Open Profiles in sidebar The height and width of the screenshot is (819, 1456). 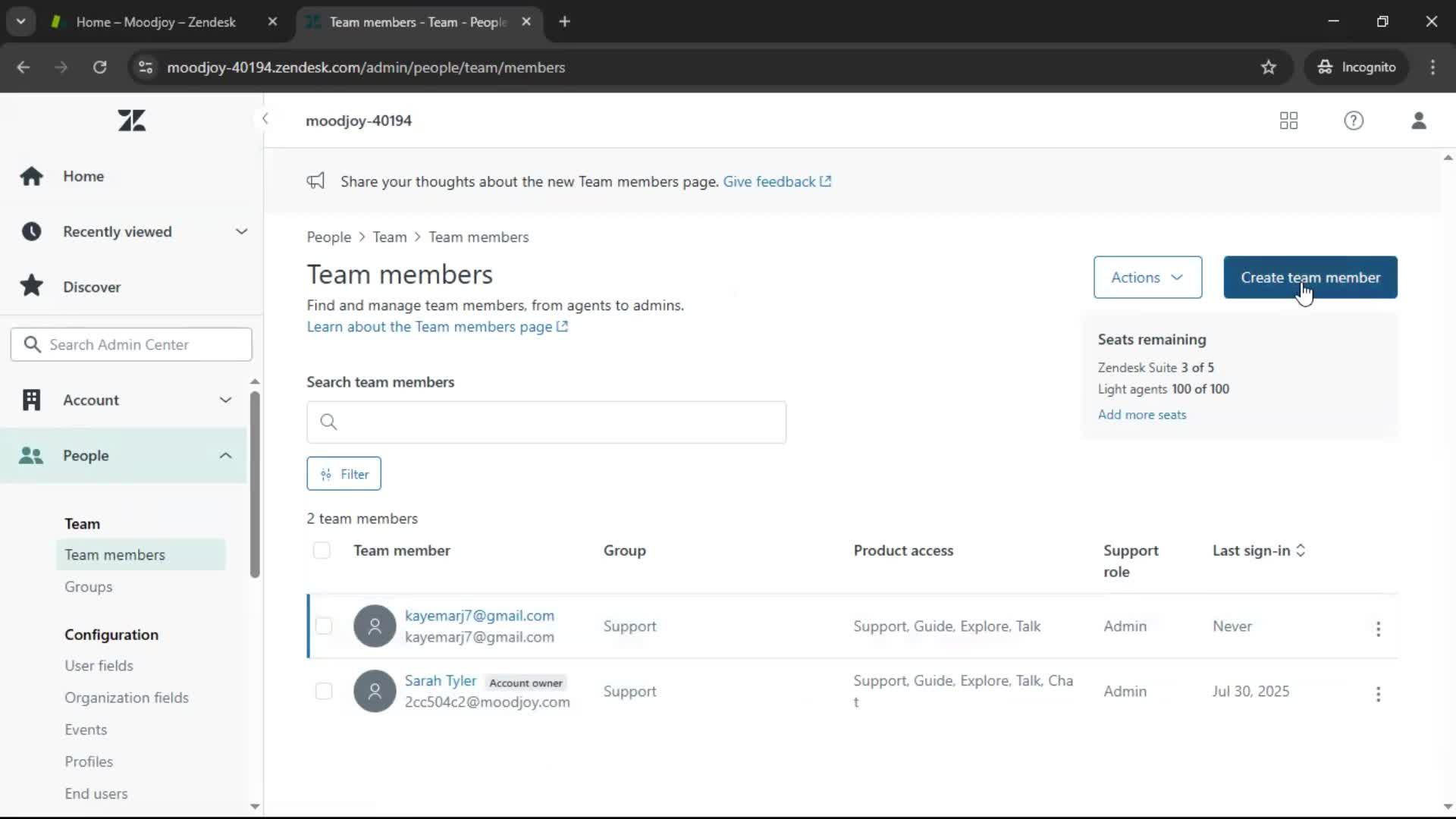pyautogui.click(x=89, y=761)
